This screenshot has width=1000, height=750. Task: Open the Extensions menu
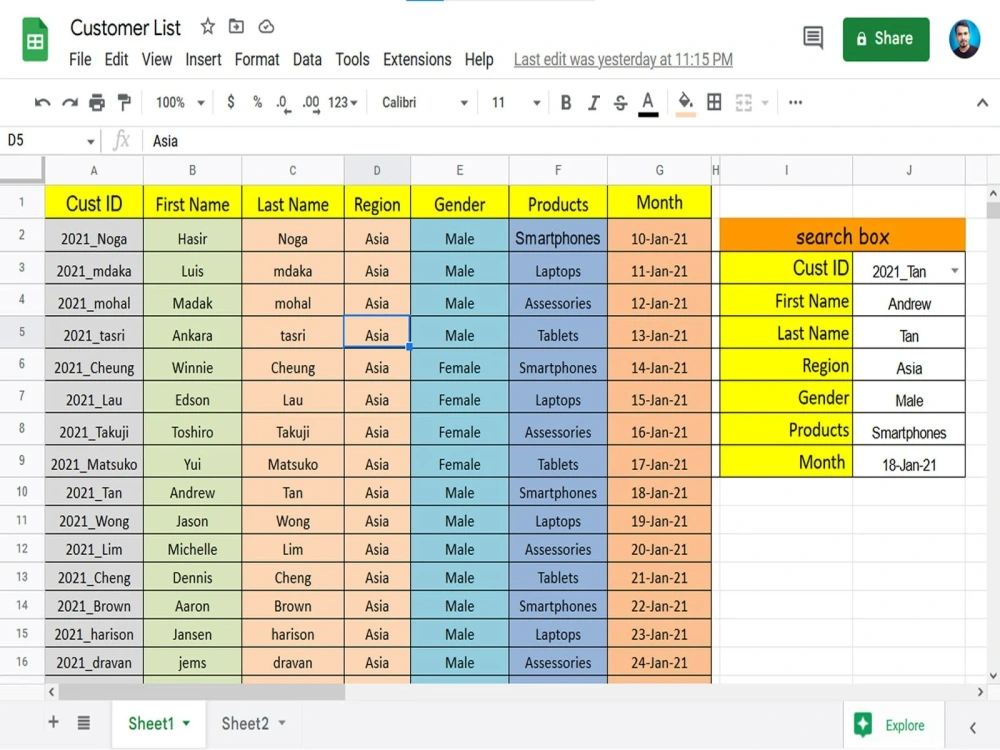tap(417, 59)
